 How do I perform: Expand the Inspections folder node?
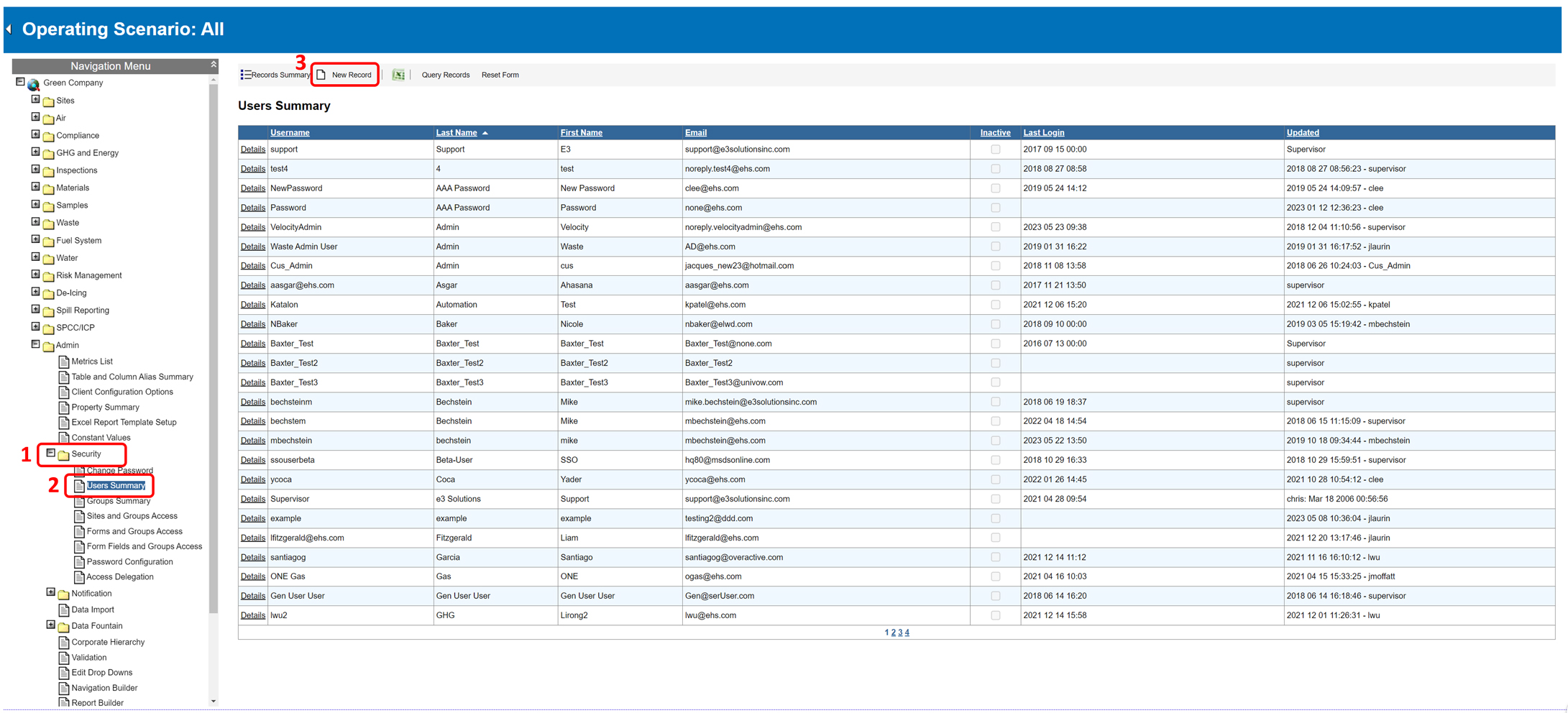pyautogui.click(x=35, y=169)
